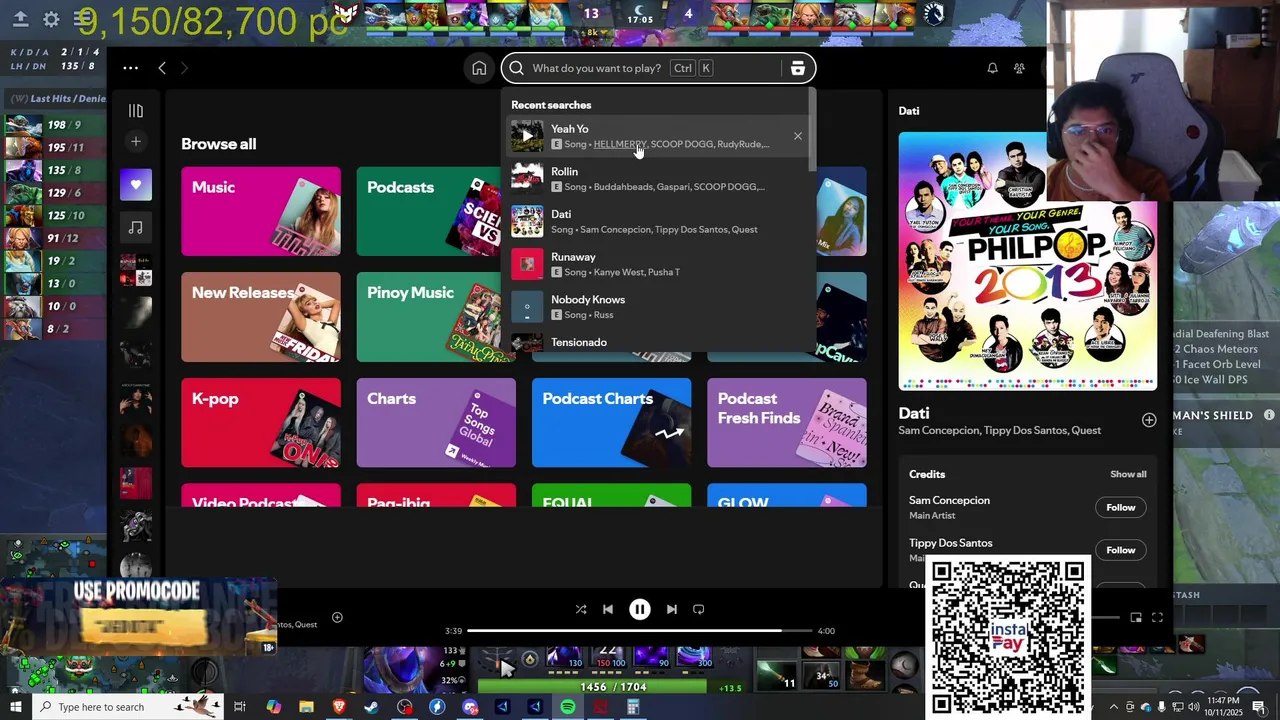Open Steam from taskbar
This screenshot has width=1280, height=720.
pos(371,707)
